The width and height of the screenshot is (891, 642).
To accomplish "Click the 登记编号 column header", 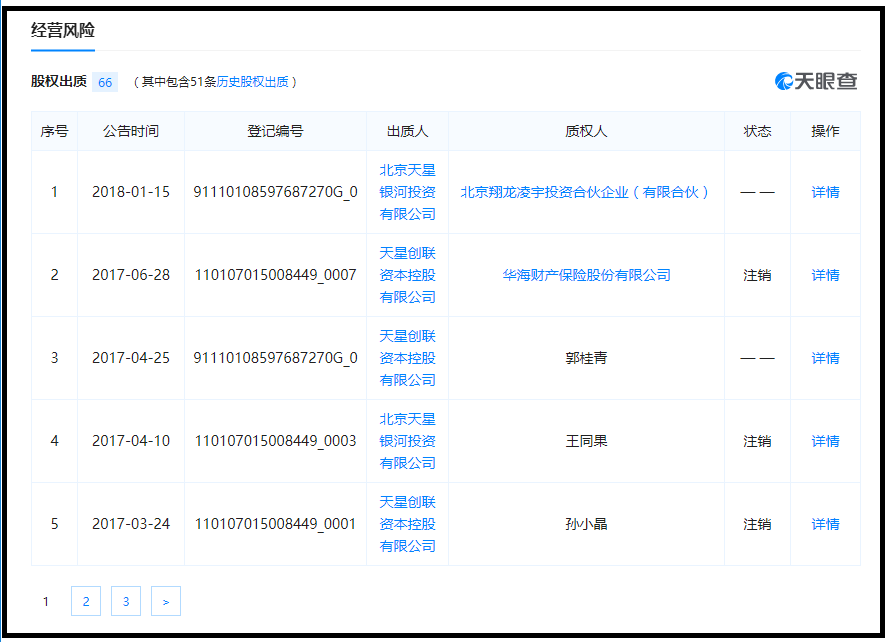I will [x=276, y=131].
